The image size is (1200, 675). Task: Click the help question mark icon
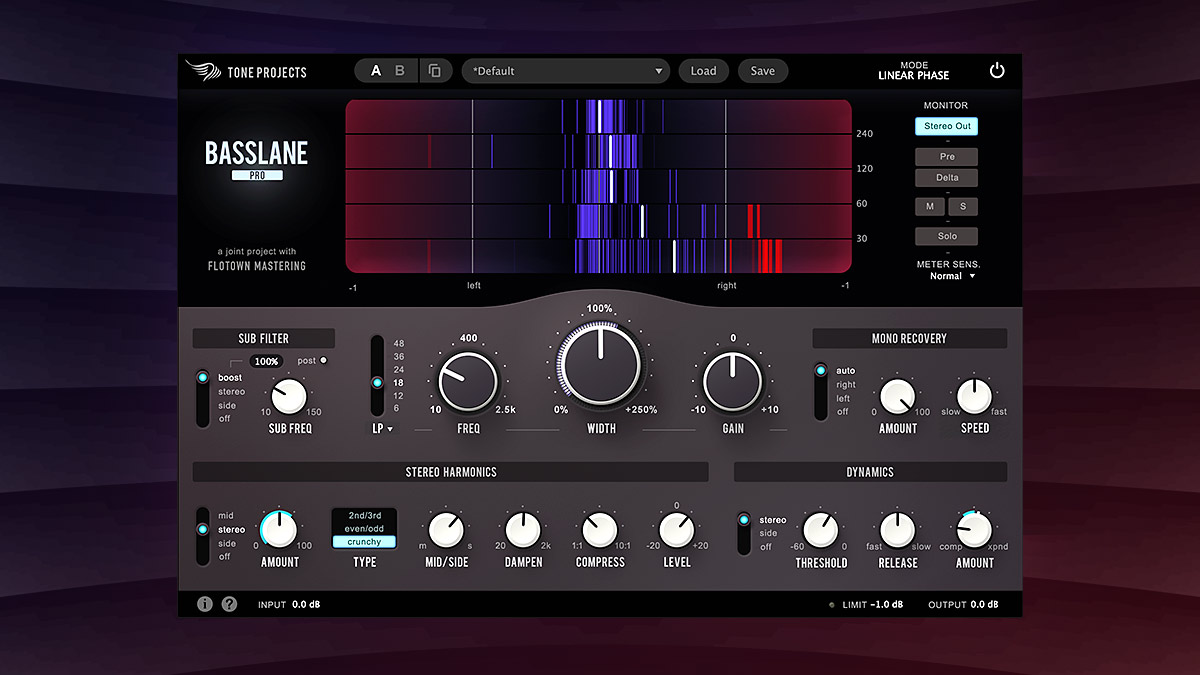pyautogui.click(x=229, y=604)
